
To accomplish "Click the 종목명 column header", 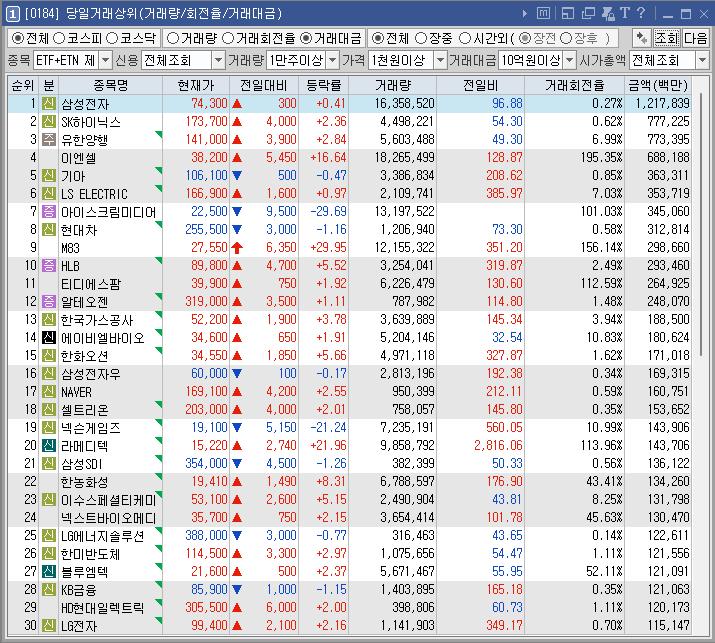I will point(110,85).
